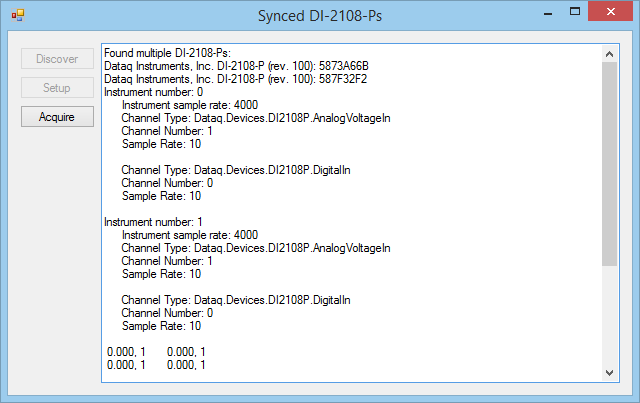Click the Acquire button
The image size is (640, 403).
pos(57,117)
